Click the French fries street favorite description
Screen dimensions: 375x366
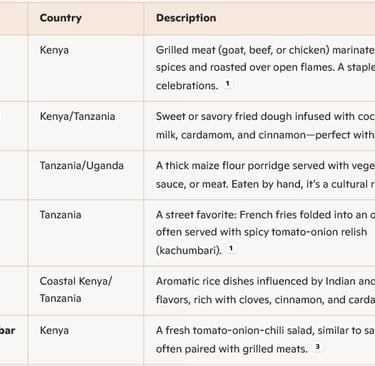(x=265, y=232)
